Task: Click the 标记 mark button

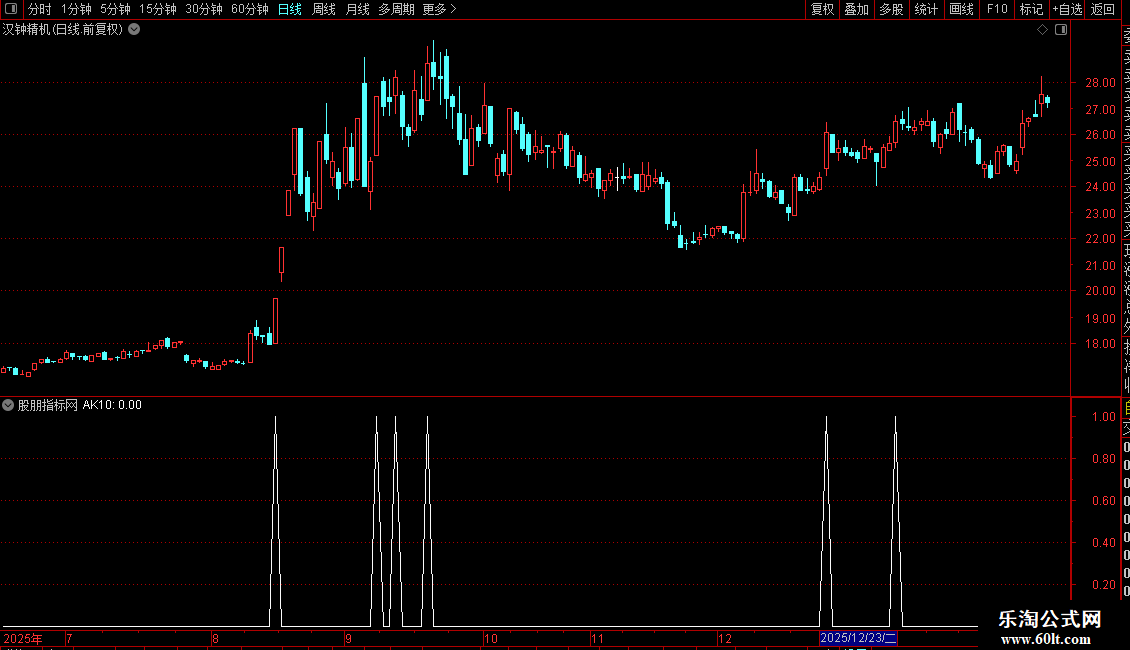Action: [x=1031, y=9]
